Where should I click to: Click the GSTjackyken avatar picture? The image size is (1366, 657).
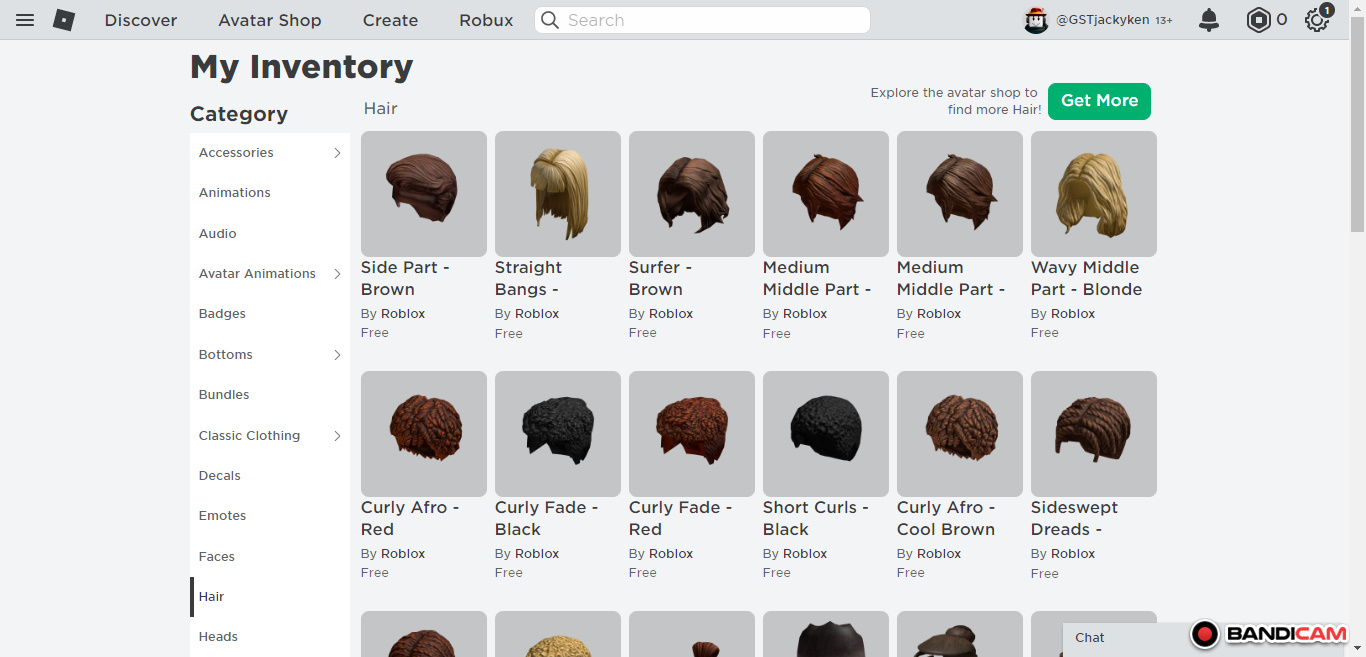[x=1036, y=20]
